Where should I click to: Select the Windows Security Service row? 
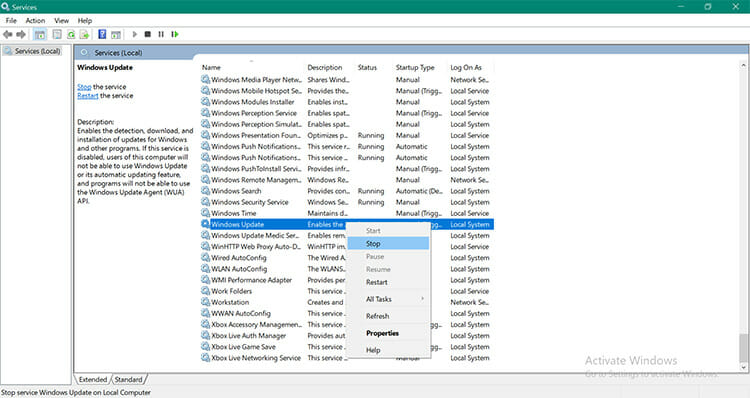[347, 202]
